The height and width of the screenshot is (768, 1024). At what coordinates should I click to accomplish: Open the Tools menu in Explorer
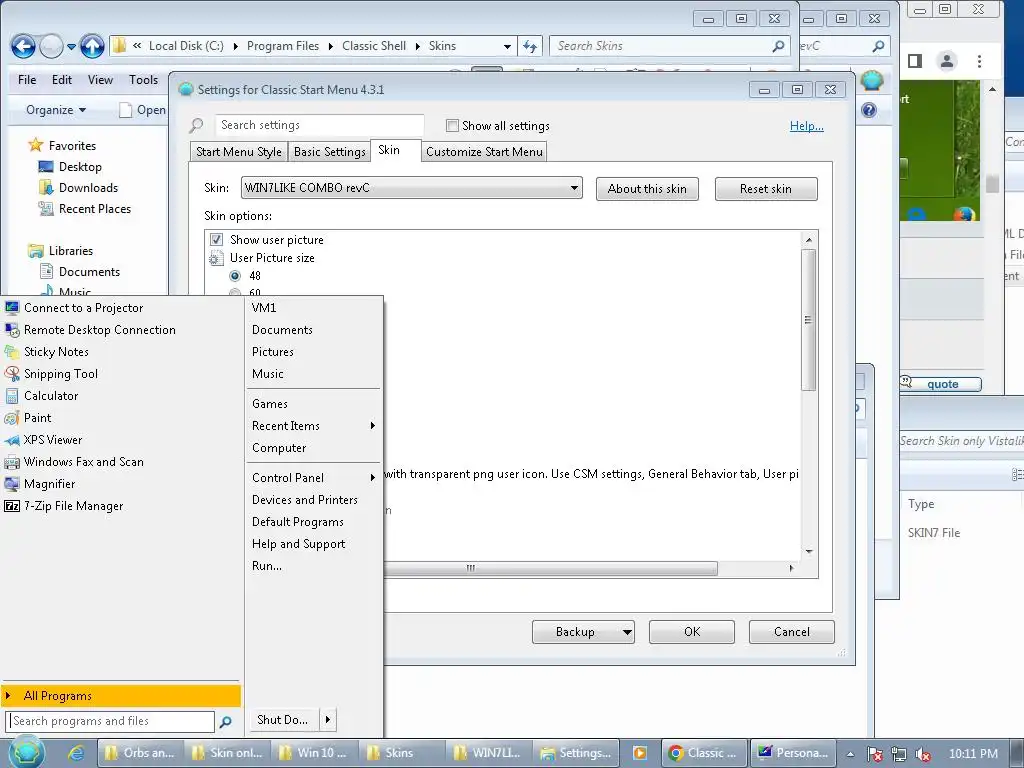click(143, 80)
